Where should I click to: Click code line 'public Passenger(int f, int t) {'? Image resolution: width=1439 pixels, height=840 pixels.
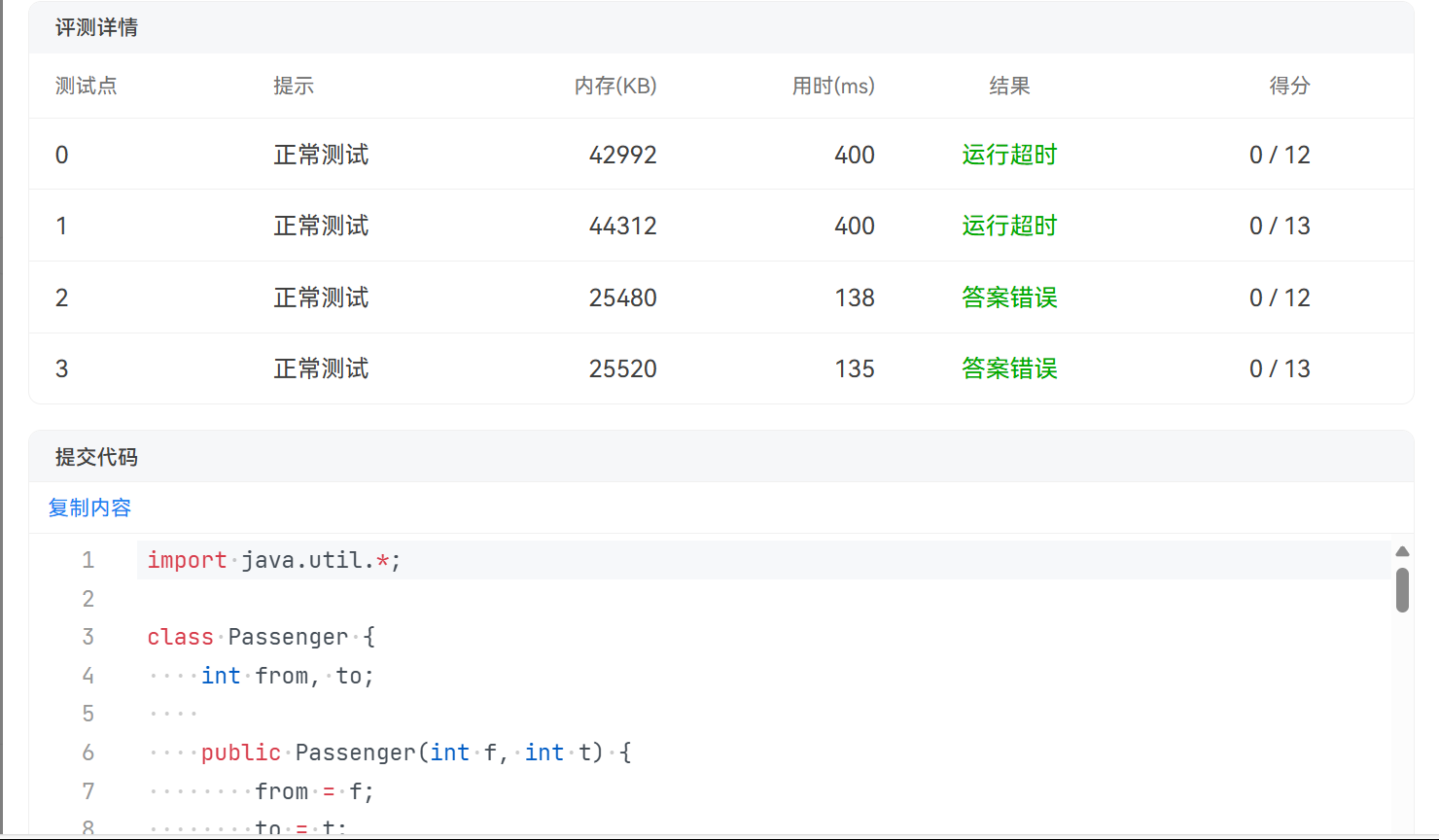(x=416, y=752)
